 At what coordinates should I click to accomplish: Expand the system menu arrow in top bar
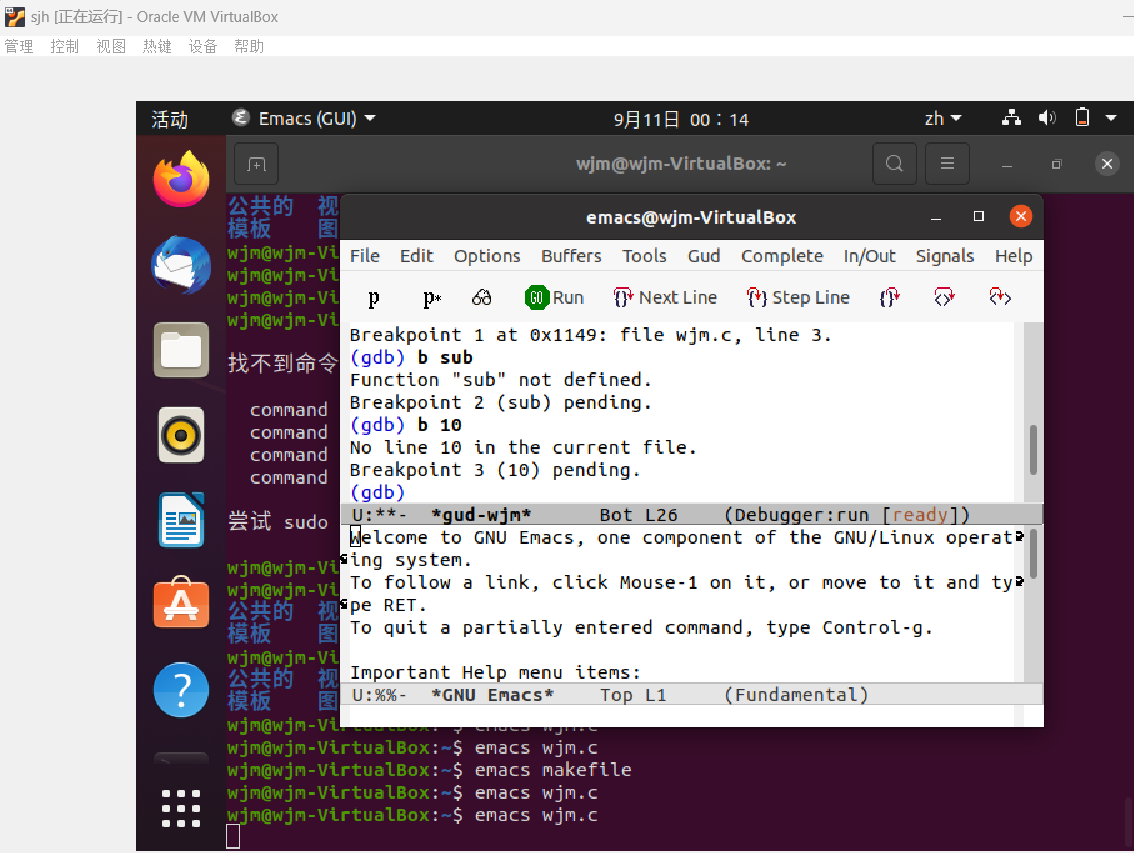pyautogui.click(x=1111, y=117)
